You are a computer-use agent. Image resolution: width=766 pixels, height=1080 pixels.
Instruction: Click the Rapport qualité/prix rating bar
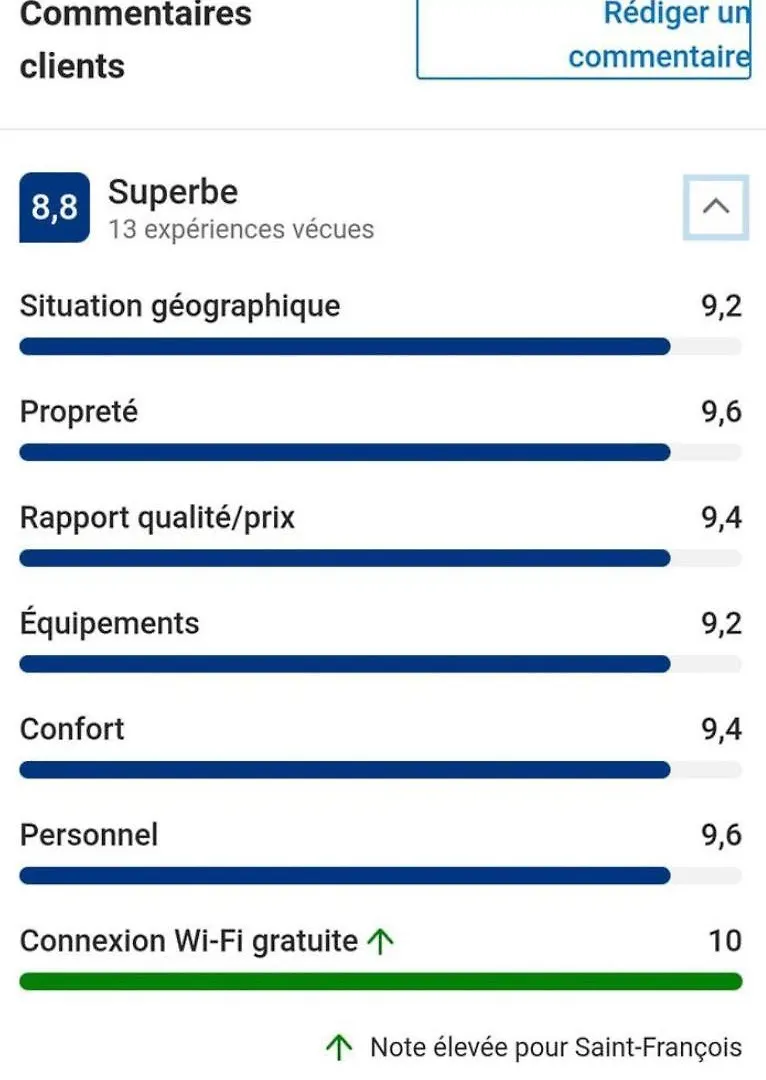click(380, 558)
